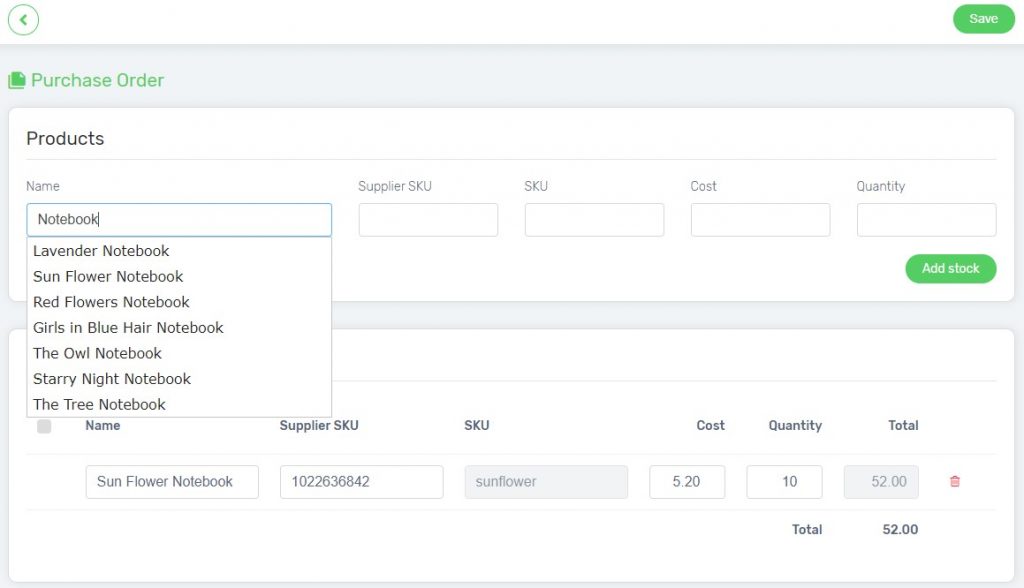Image resolution: width=1024 pixels, height=588 pixels.
Task: Click the Purchase Order document icon
Action: [17, 79]
